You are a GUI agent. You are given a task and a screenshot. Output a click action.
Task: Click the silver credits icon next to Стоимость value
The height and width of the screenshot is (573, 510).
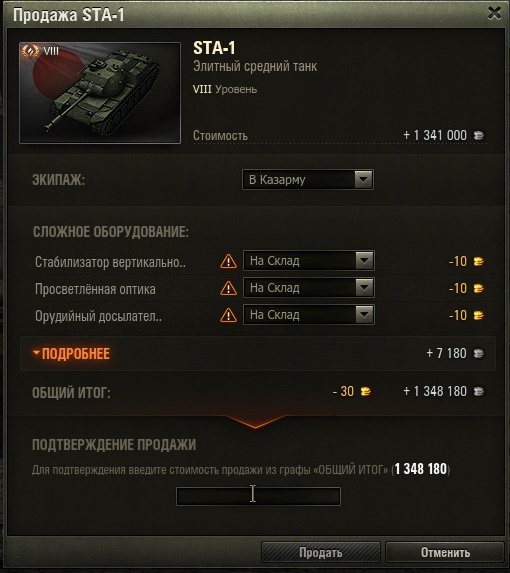(479, 136)
